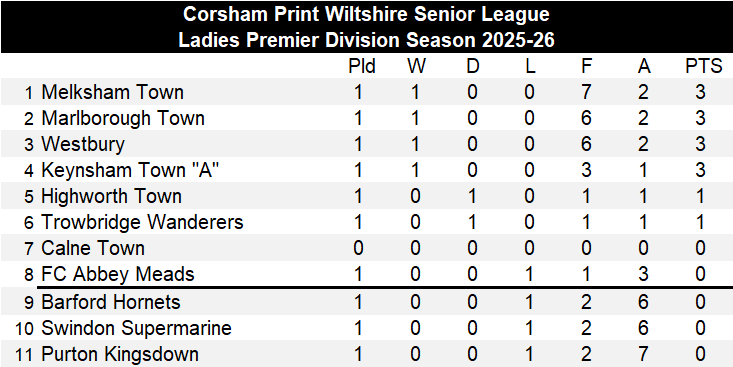Select the Calne Town row
733x367 pixels.
click(x=366, y=248)
